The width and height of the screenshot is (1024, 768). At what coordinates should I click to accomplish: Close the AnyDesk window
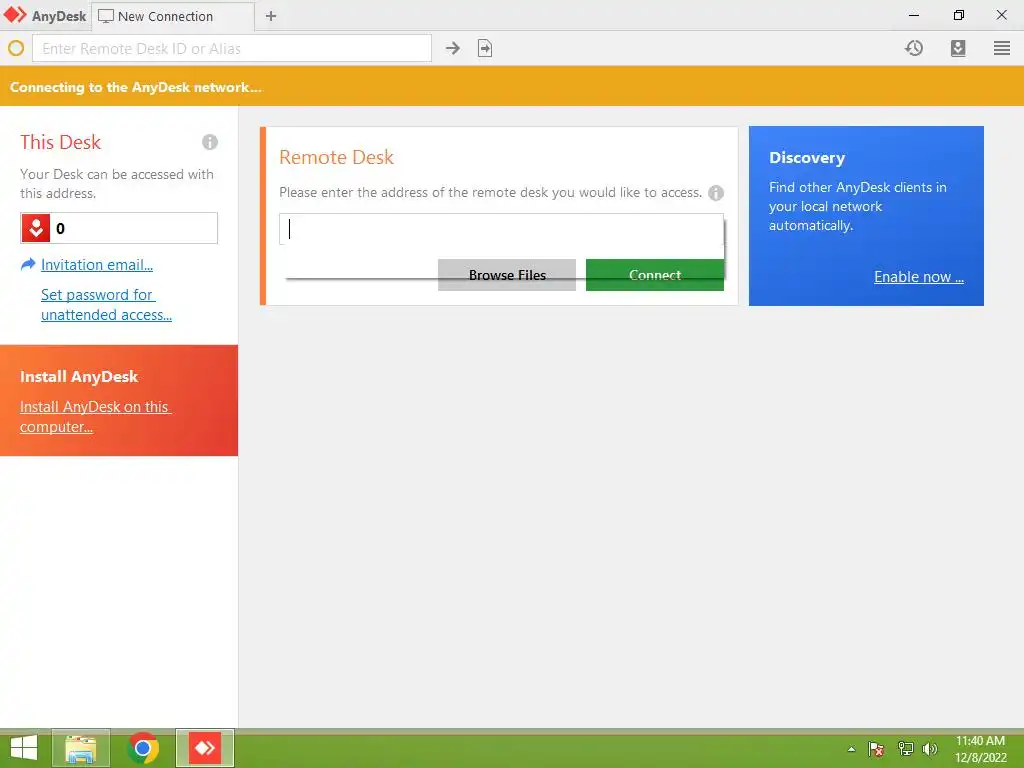1002,15
